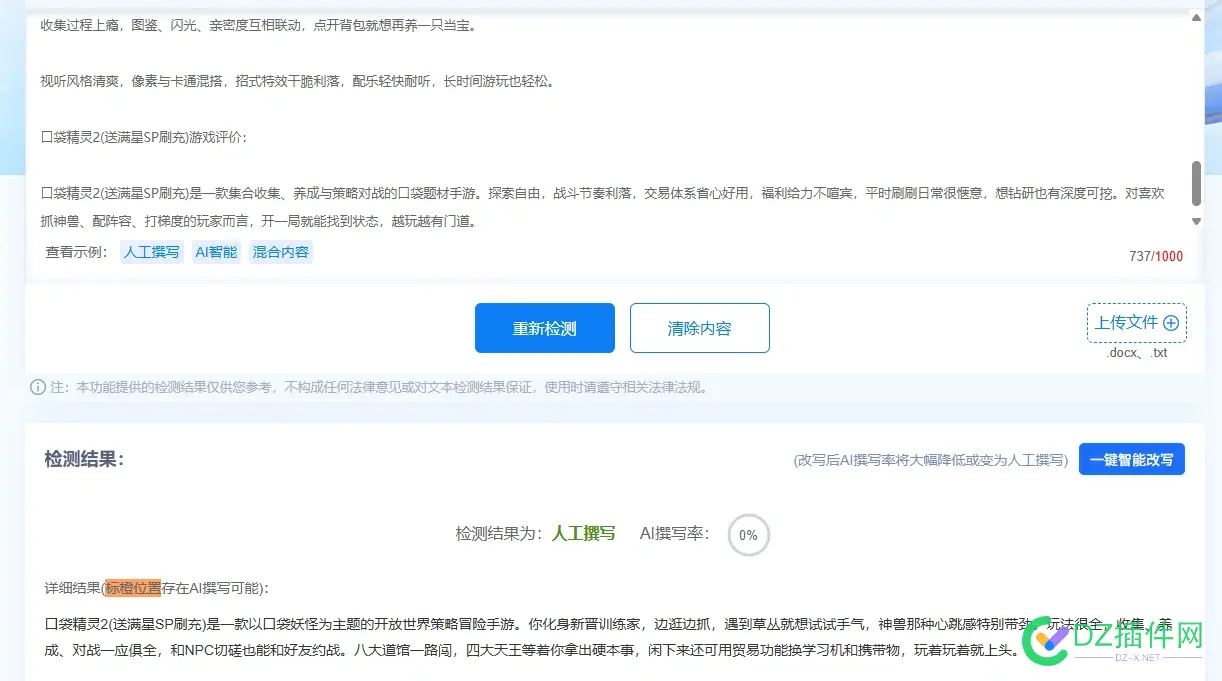Click the scrollbar down arrow icon
This screenshot has height=681, width=1222.
[1196, 221]
